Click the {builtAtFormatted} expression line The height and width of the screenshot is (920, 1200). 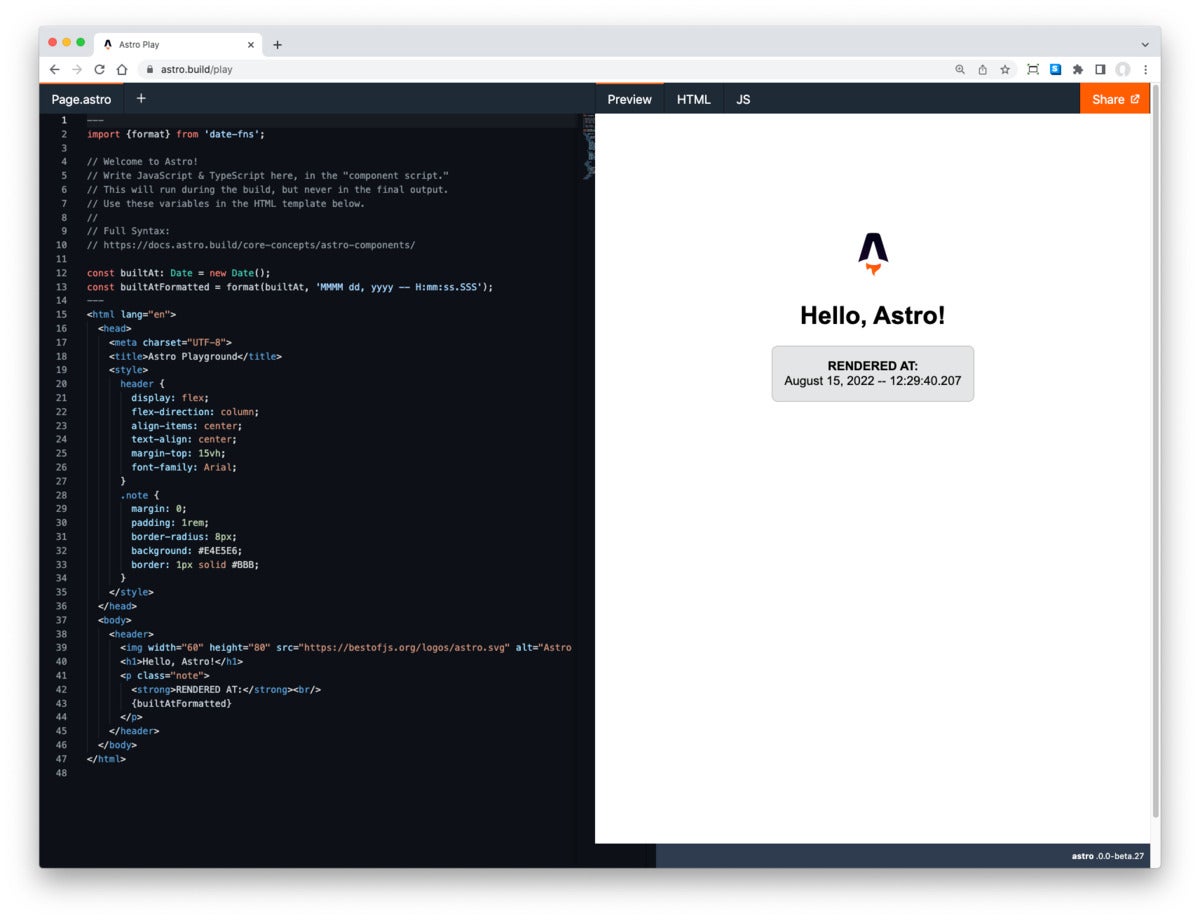coord(181,703)
